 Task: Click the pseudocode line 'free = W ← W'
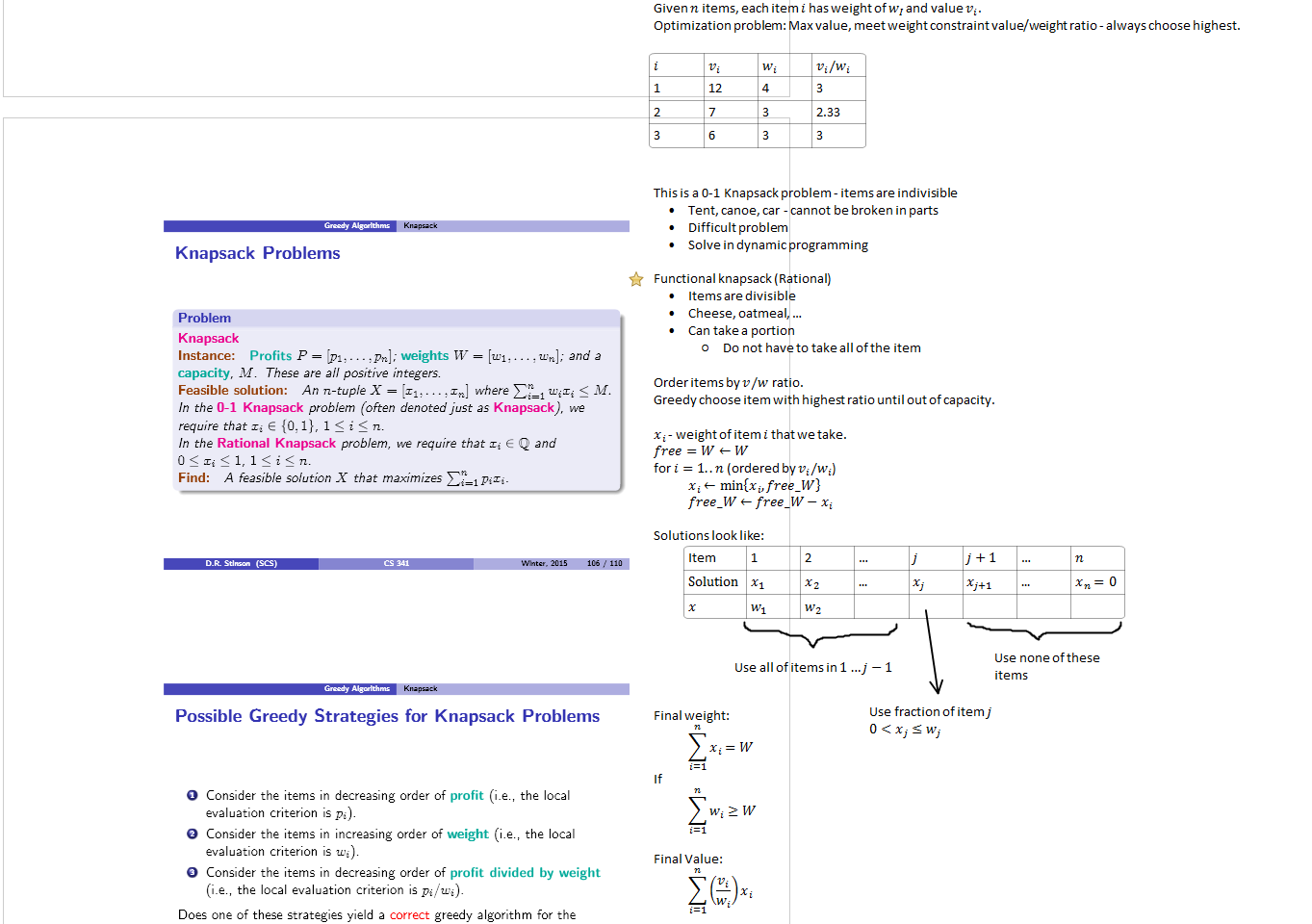(700, 451)
